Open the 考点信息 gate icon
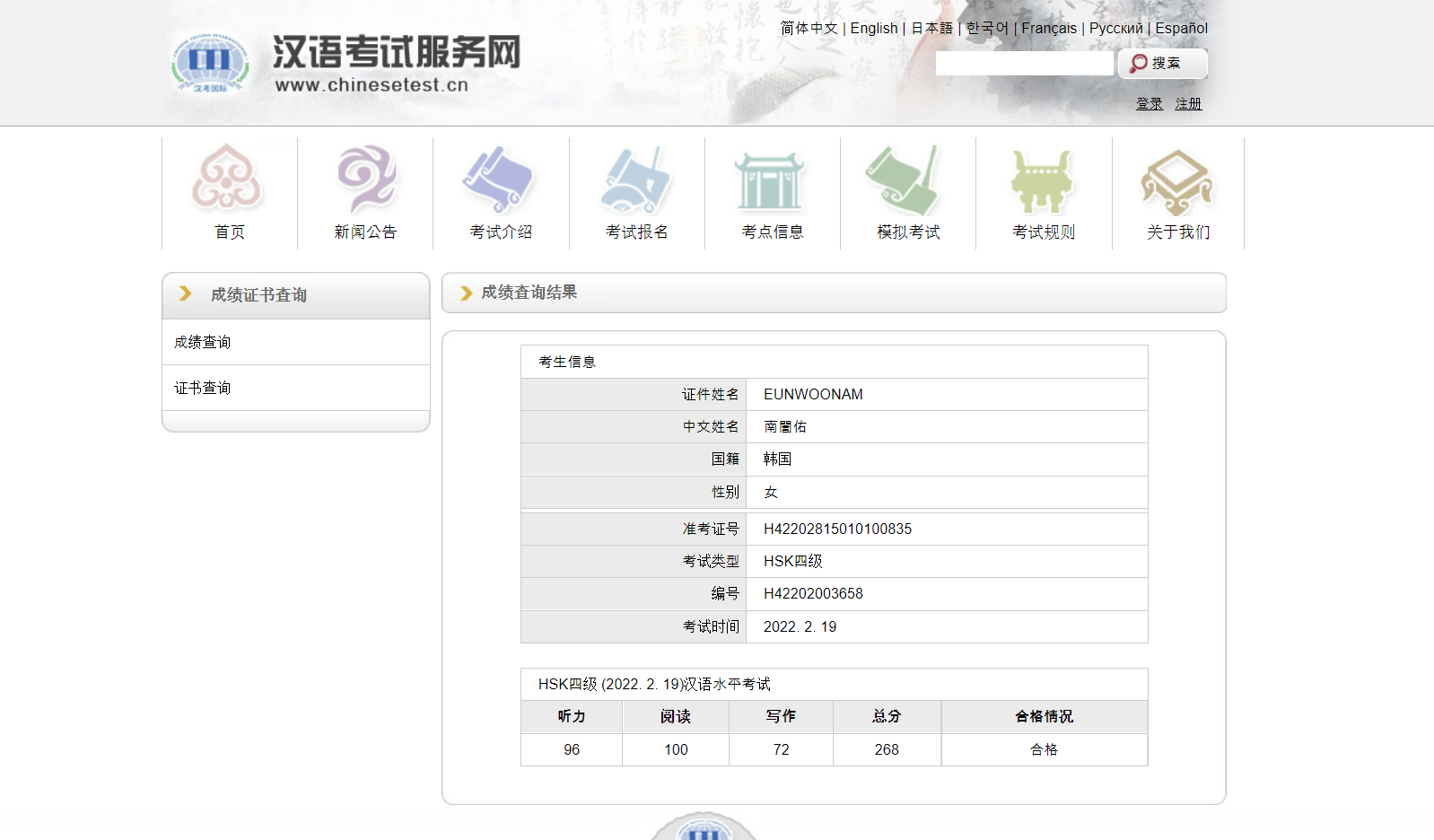This screenshot has width=1434, height=840. click(771, 180)
